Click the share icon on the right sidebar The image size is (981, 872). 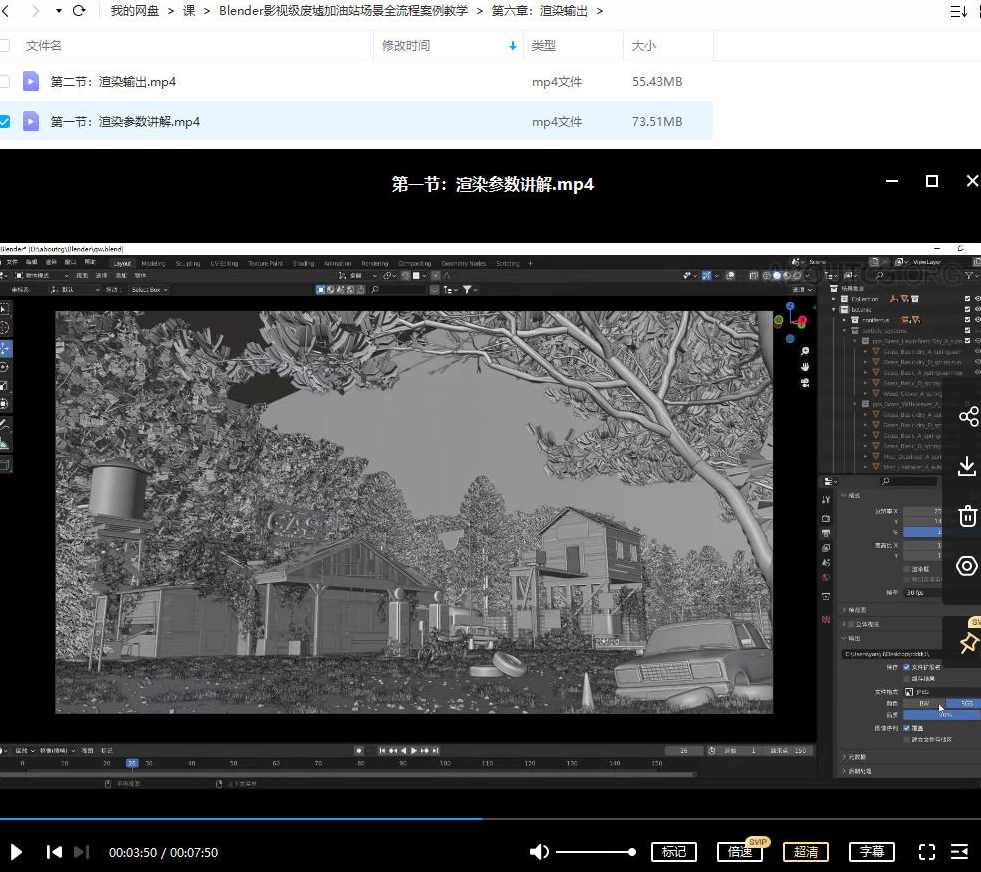[x=969, y=416]
